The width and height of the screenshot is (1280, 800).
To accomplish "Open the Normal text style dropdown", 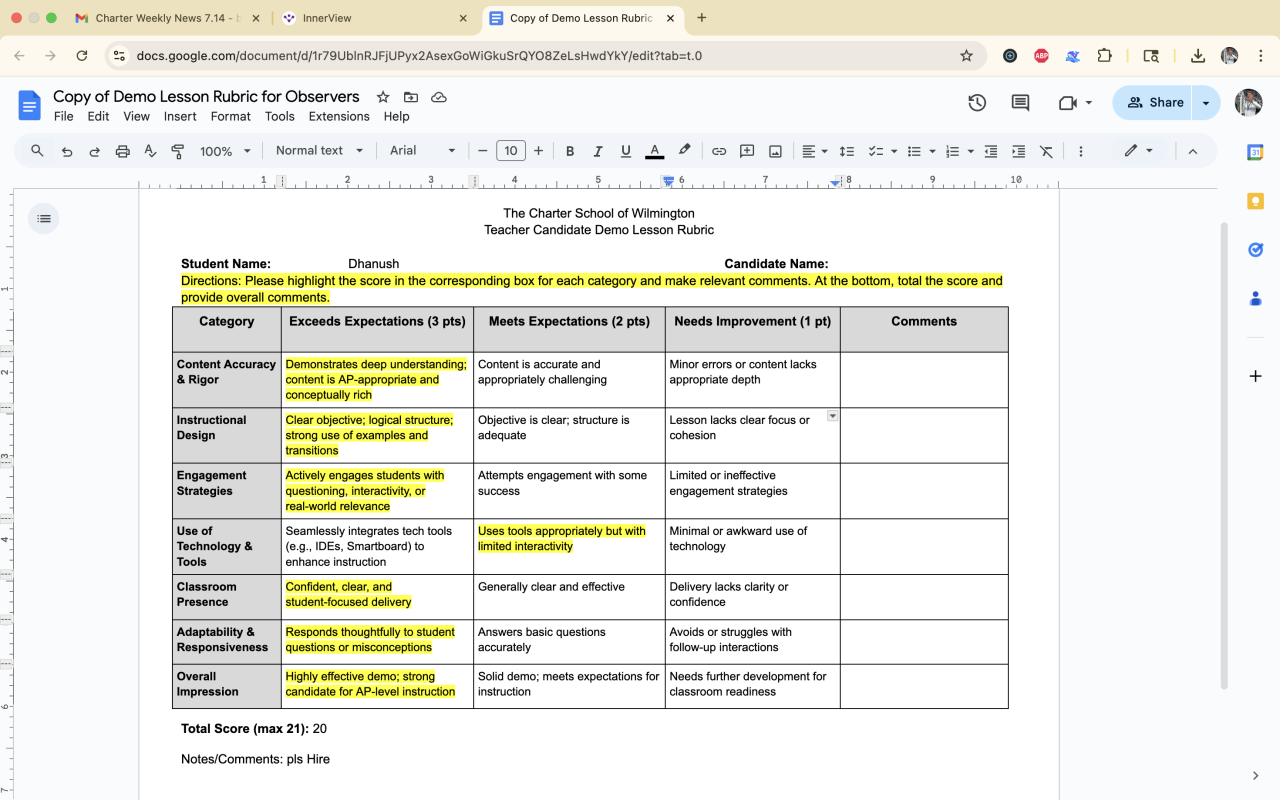I will tap(317, 151).
